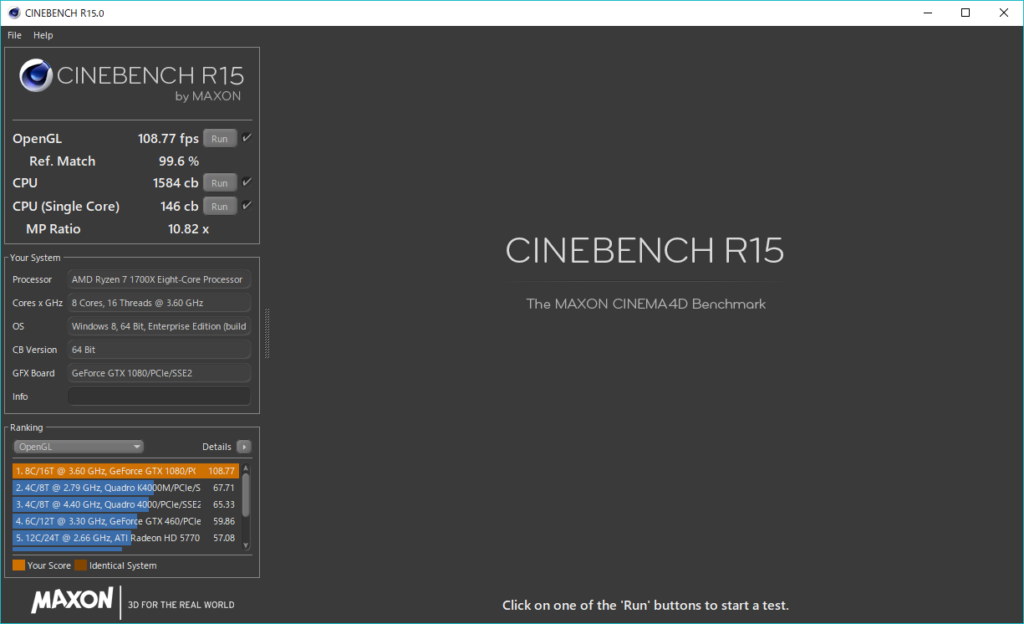Select ranking entry 2 Quadro K4000M
The height and width of the screenshot is (624, 1024).
coord(125,488)
